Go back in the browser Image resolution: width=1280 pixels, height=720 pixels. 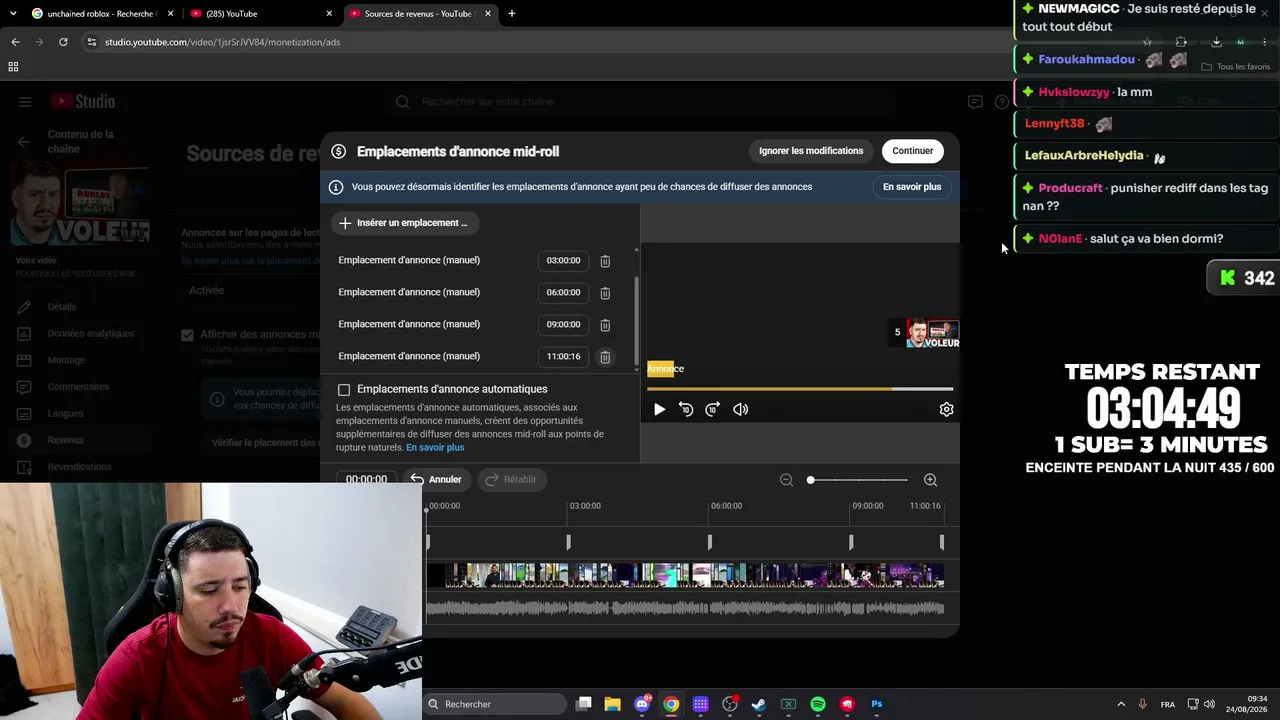coord(15,42)
